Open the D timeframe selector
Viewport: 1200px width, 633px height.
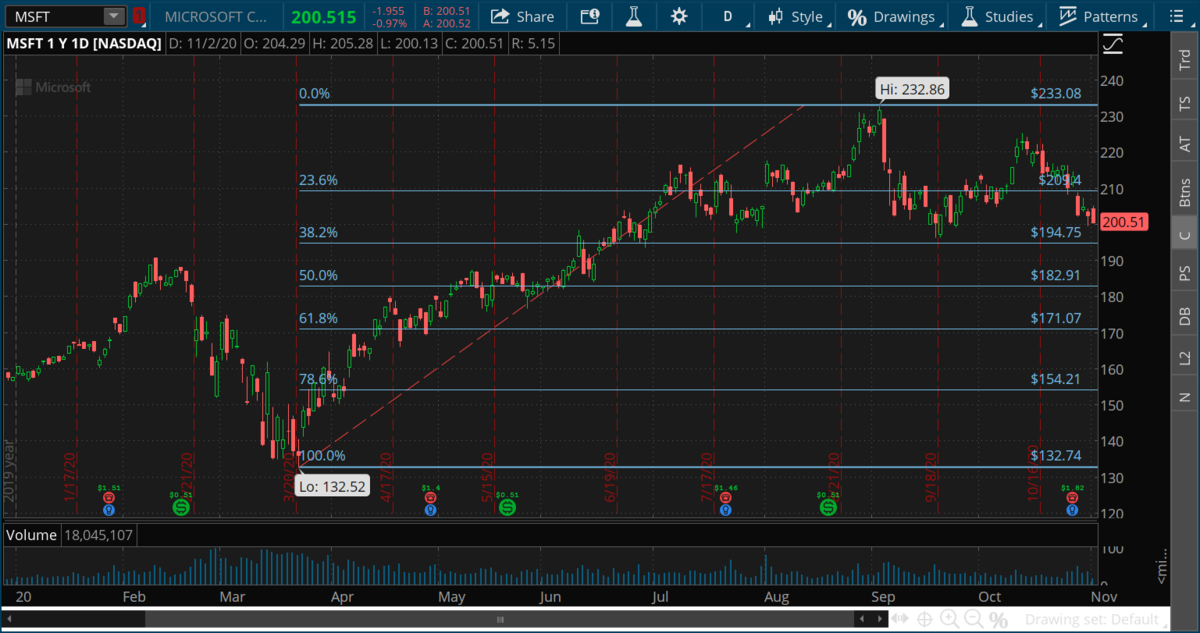(x=727, y=16)
